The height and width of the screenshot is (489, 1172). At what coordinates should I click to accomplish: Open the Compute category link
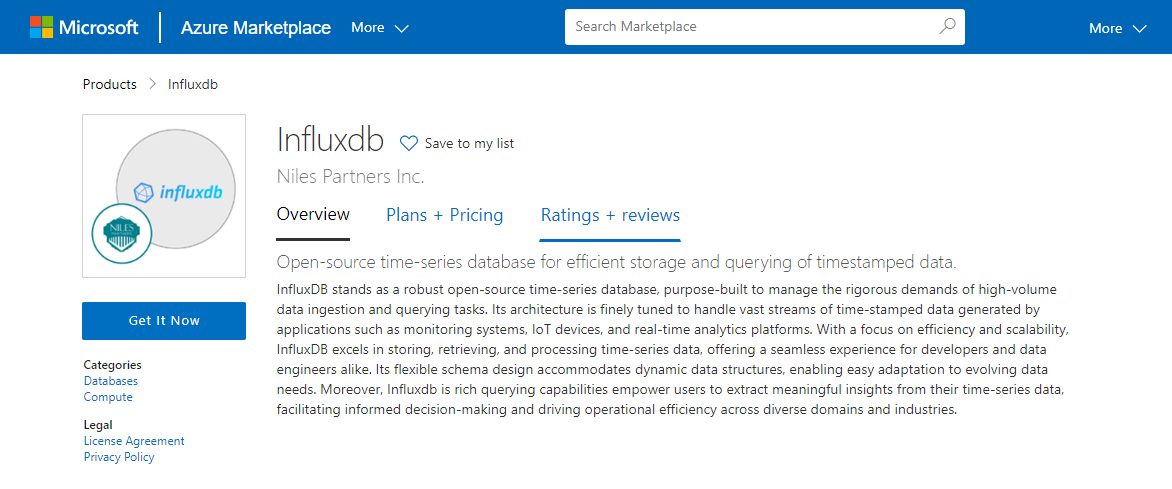click(x=108, y=397)
